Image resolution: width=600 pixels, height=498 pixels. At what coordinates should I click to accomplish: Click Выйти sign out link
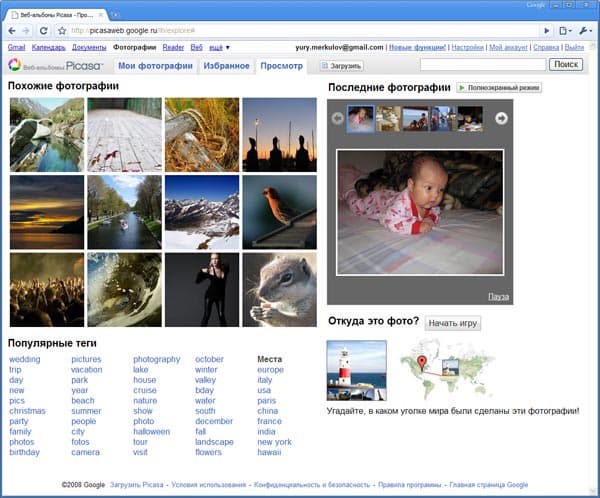pyautogui.click(x=574, y=47)
